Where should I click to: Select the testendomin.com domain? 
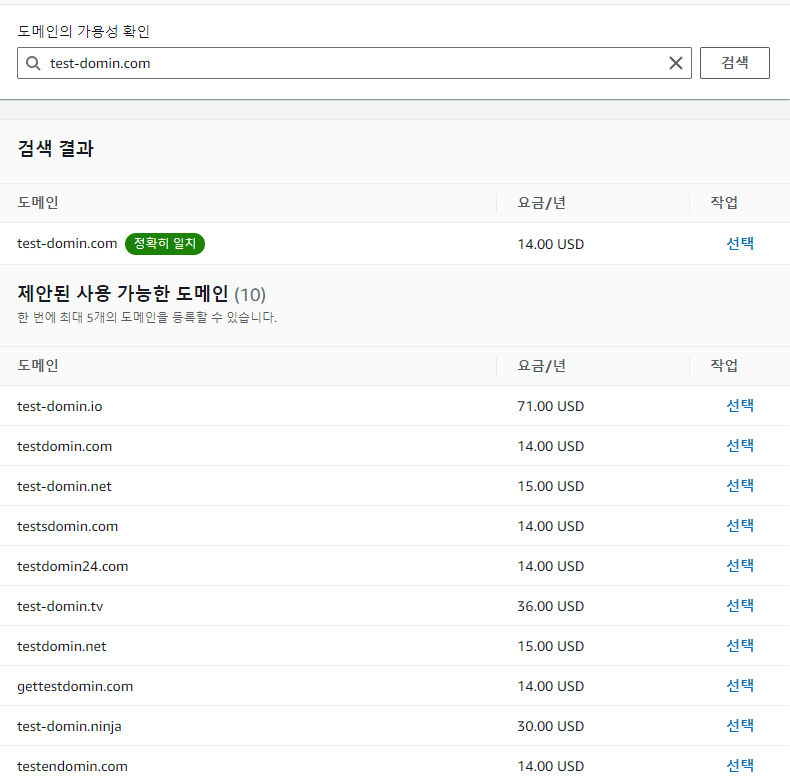click(x=740, y=766)
